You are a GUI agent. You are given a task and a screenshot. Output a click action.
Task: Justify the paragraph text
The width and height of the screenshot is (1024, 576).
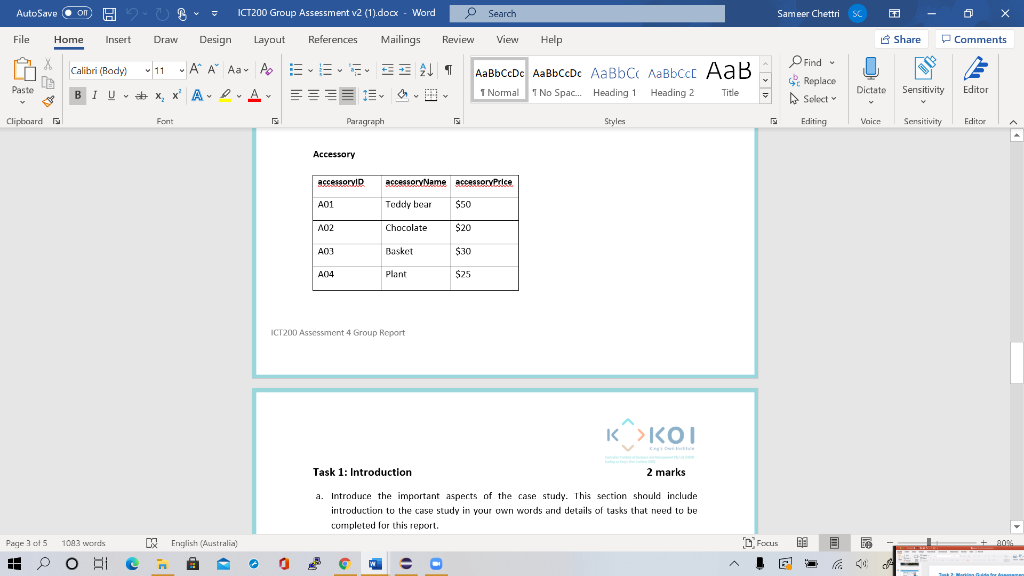coord(346,96)
